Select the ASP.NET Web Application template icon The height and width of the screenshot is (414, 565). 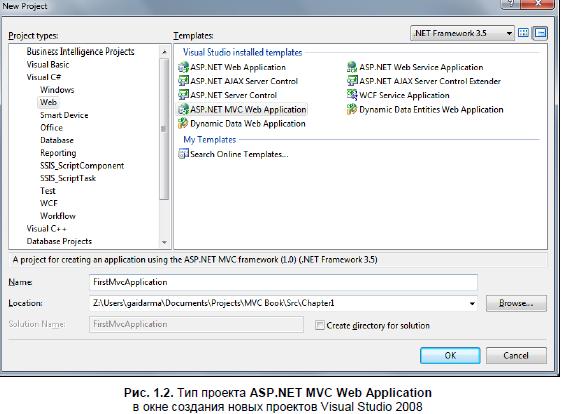183,67
